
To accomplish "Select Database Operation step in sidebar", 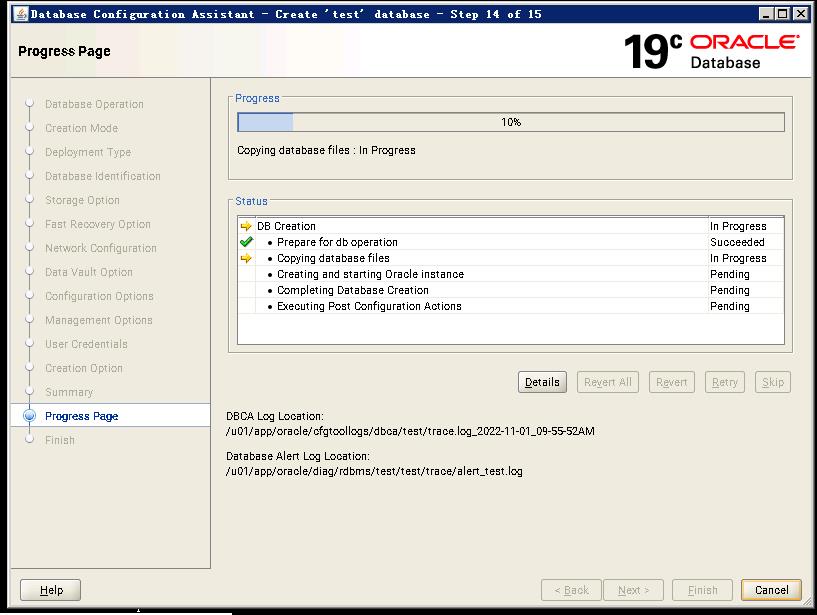I will [94, 104].
